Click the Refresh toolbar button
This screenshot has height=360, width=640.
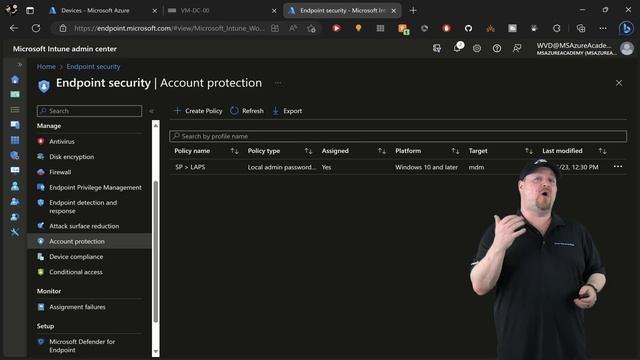(x=247, y=111)
